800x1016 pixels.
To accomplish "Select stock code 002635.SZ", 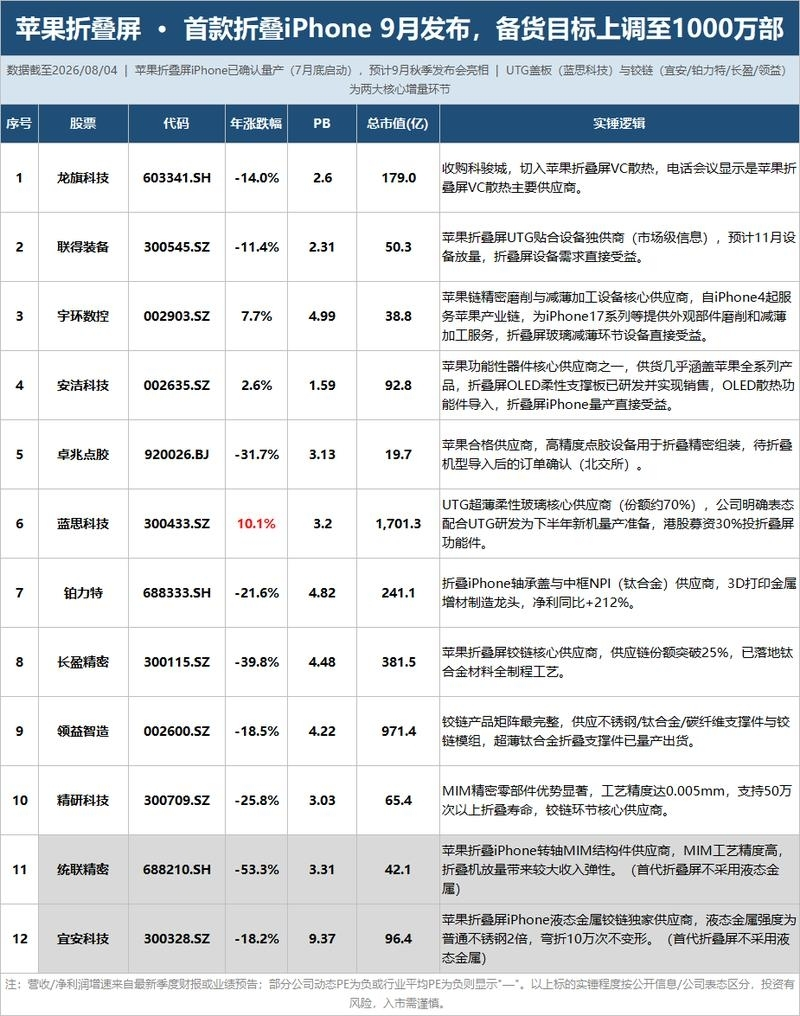I will point(177,386).
